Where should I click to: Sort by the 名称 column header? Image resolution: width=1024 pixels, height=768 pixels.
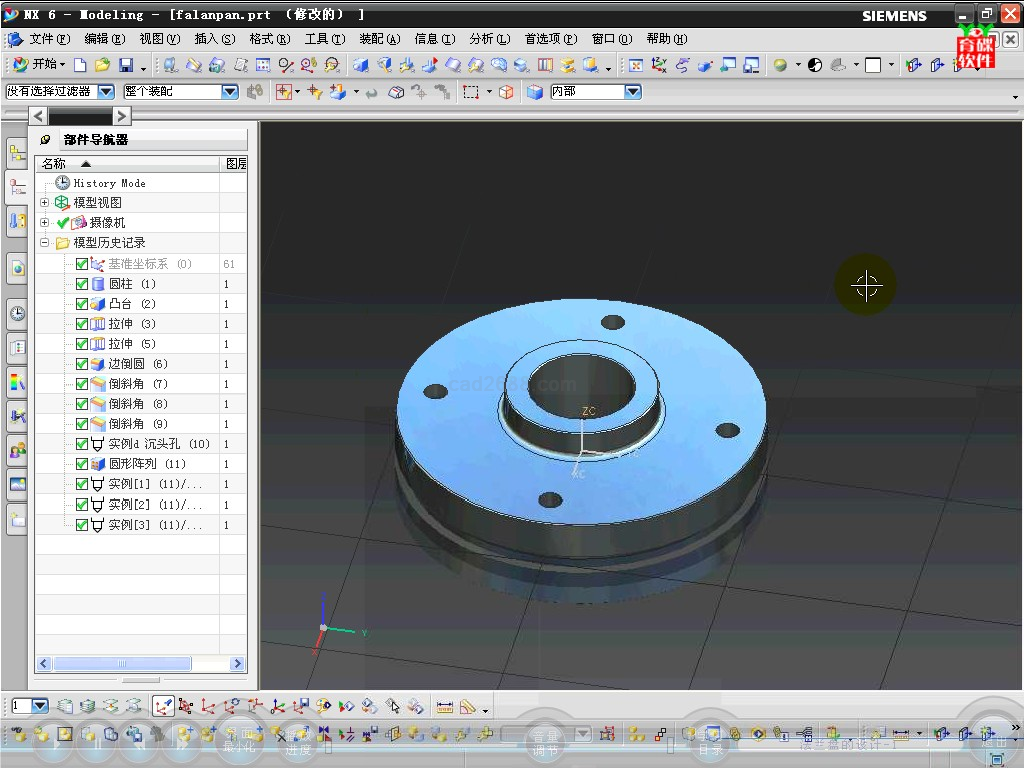point(54,164)
